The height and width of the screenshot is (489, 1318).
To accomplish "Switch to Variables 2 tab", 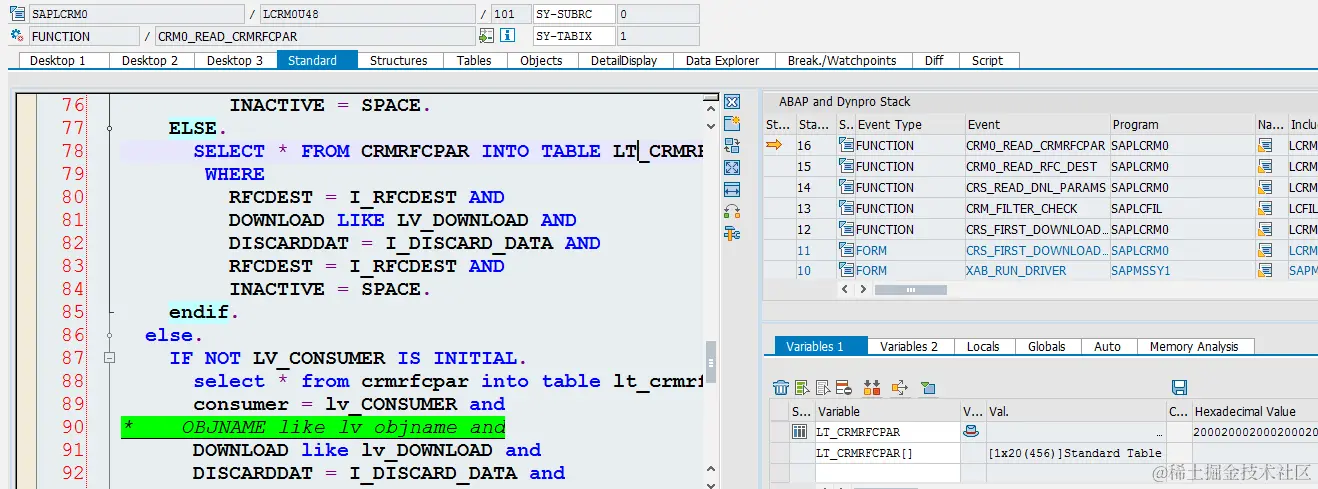I will click(909, 346).
